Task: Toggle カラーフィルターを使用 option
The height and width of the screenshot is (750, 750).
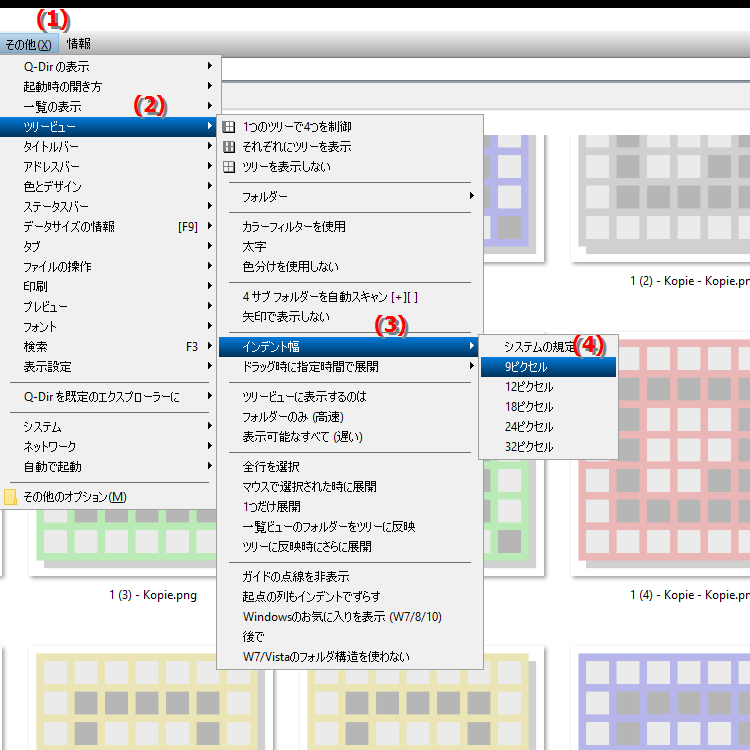Action: (x=350, y=227)
